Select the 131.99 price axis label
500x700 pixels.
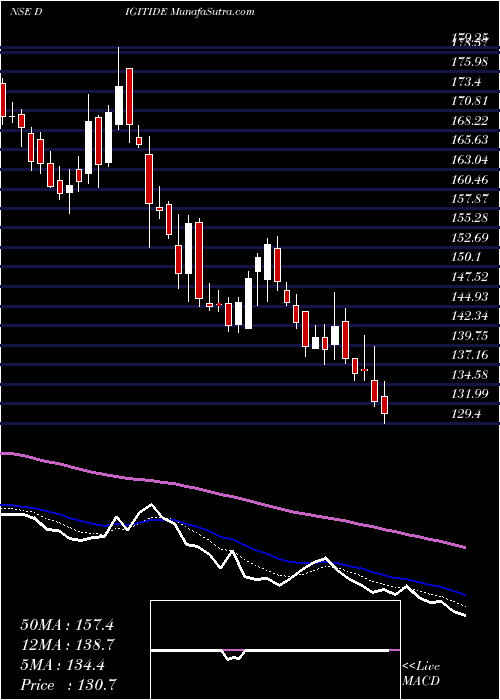[470, 394]
